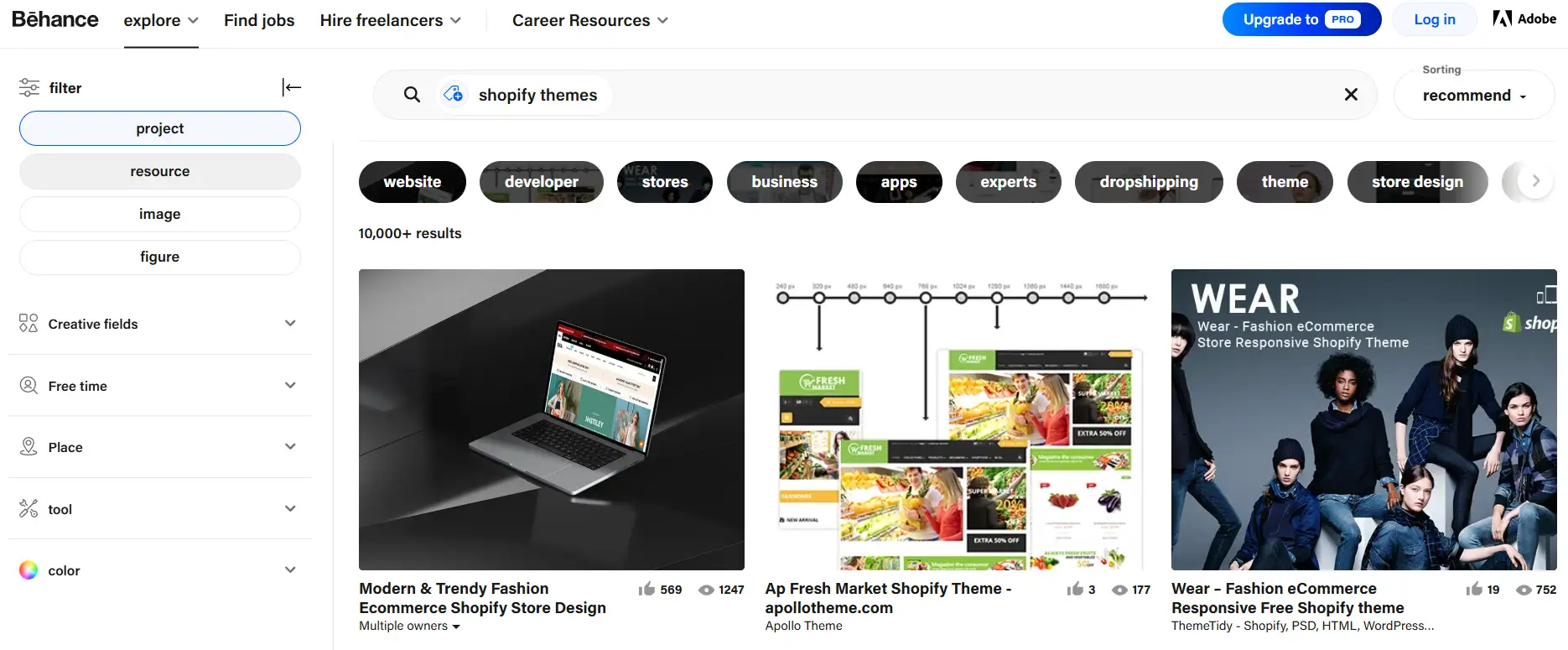The height and width of the screenshot is (650, 1568).
Task: Open the Hire freelancers dropdown
Action: tap(391, 20)
